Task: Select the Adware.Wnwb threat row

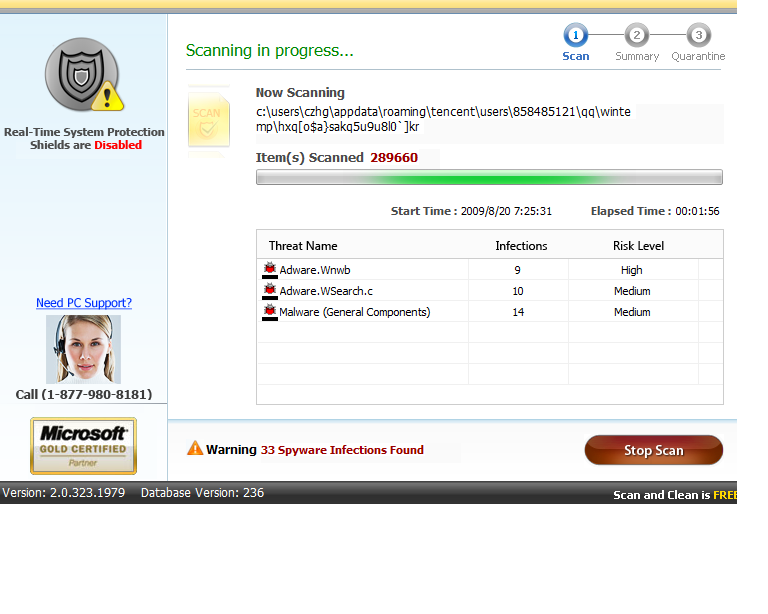Action: pyautogui.click(x=489, y=270)
